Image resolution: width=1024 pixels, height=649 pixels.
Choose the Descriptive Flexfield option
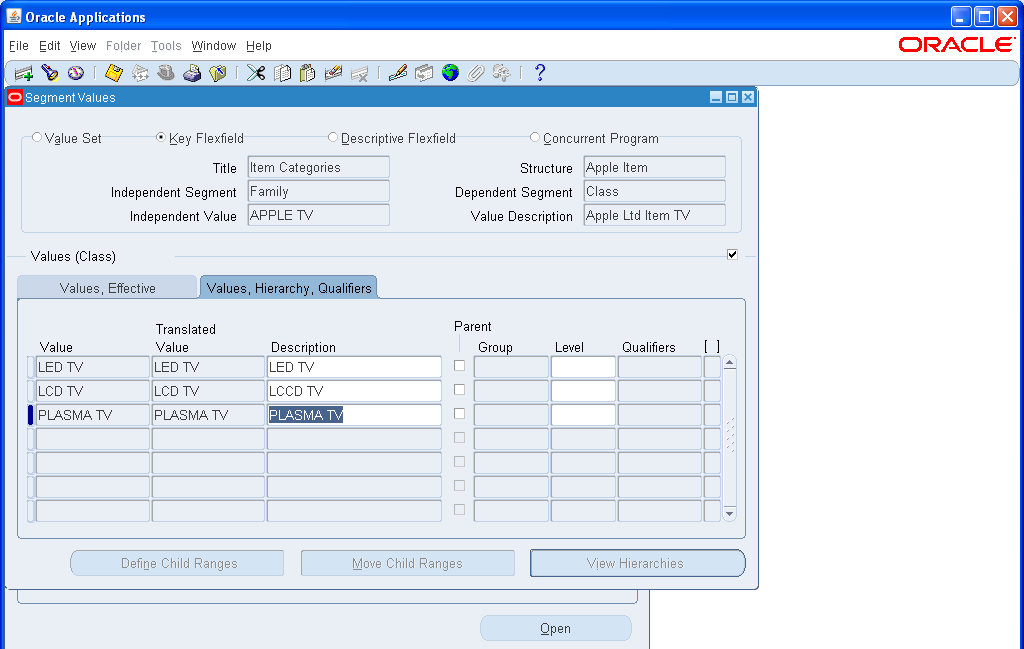(333, 137)
